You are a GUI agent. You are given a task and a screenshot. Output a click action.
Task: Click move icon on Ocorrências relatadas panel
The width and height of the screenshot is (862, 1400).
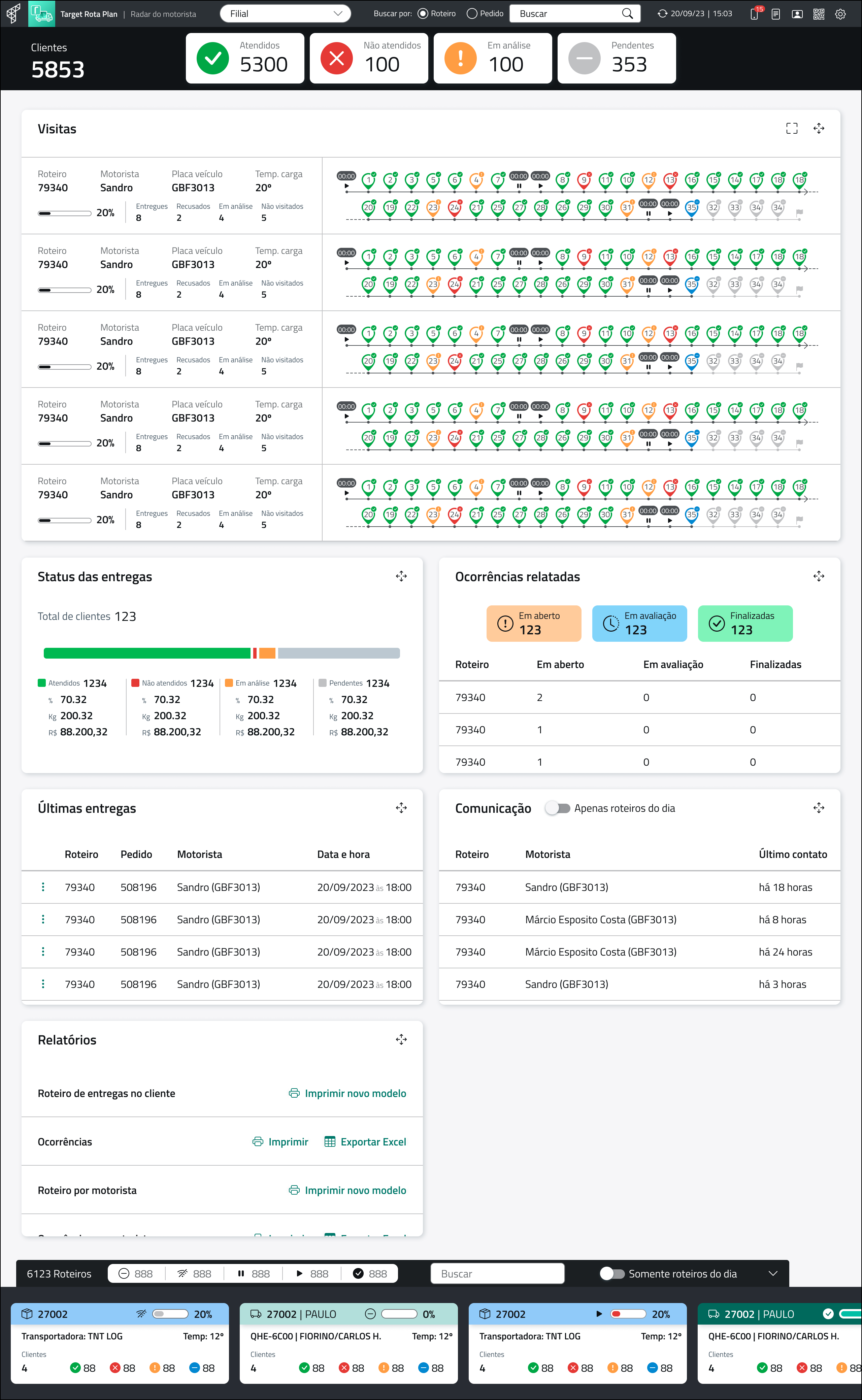point(819,576)
